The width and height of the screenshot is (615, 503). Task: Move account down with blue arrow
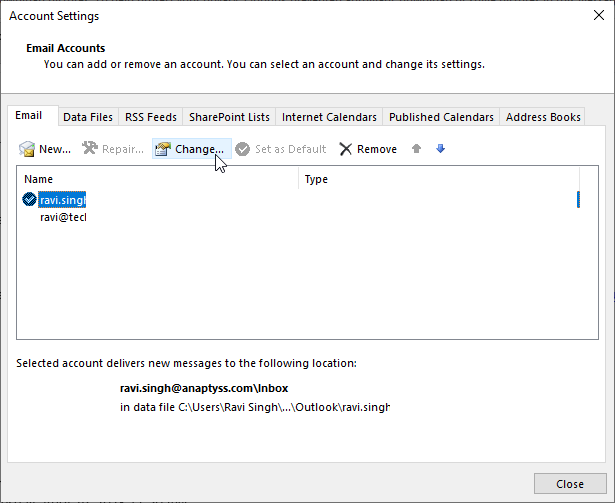(x=440, y=149)
